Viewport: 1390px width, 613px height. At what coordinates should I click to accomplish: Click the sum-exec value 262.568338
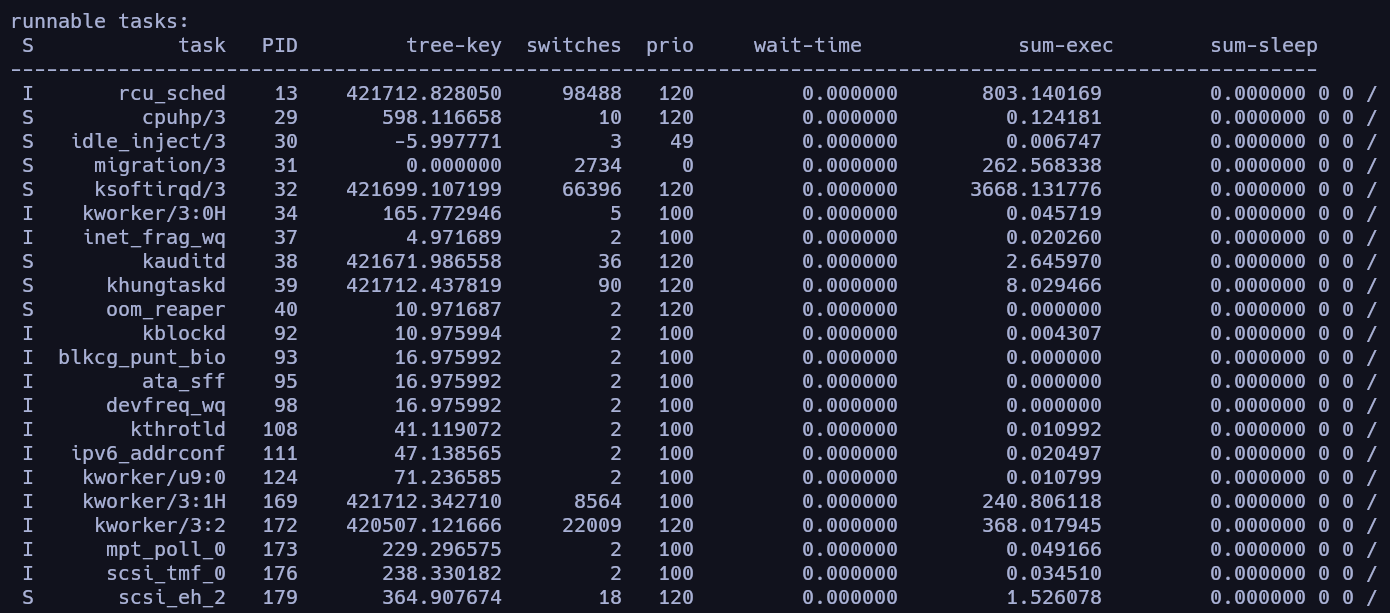(1042, 165)
